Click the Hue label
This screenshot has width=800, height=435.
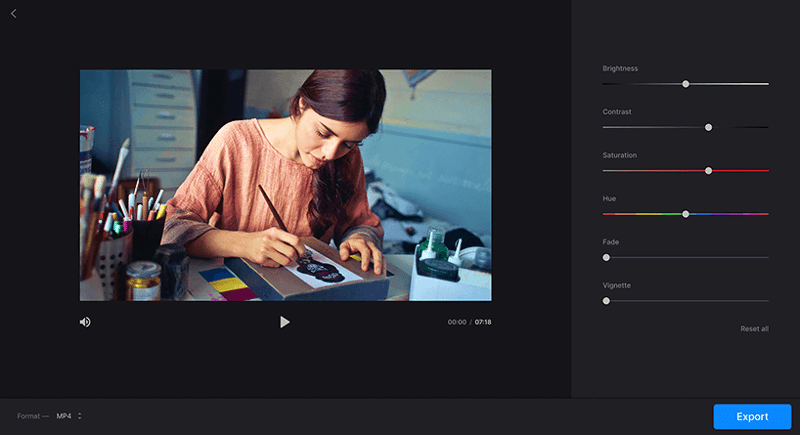tap(609, 199)
